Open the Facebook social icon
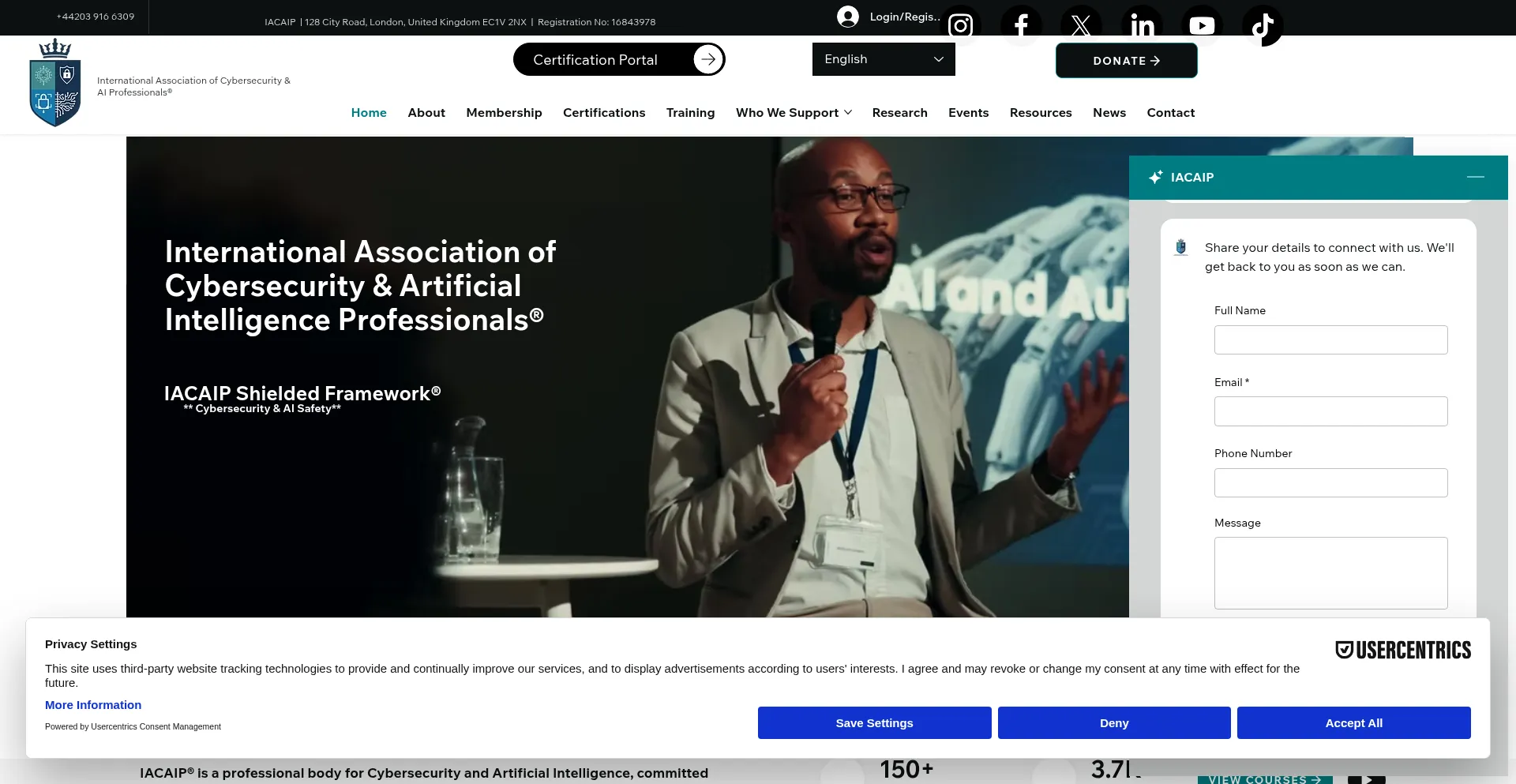The height and width of the screenshot is (784, 1516). point(1021,26)
